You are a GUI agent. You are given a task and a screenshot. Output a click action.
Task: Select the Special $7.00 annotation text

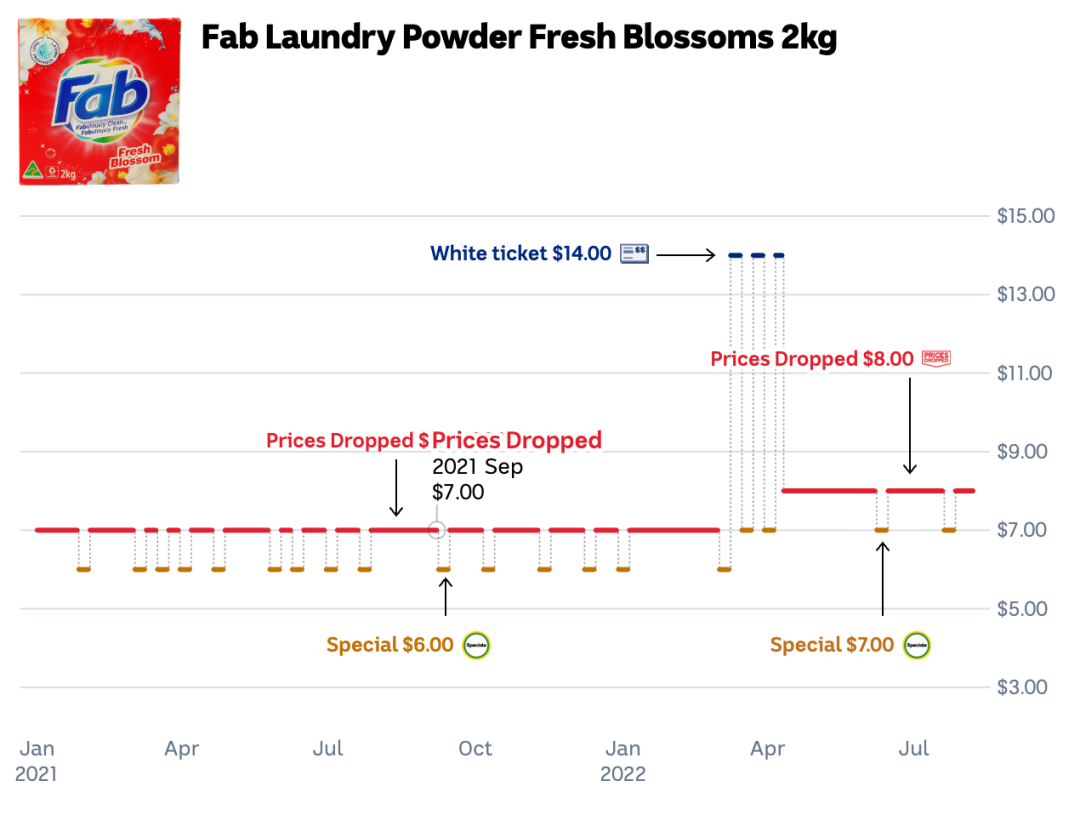(x=832, y=645)
